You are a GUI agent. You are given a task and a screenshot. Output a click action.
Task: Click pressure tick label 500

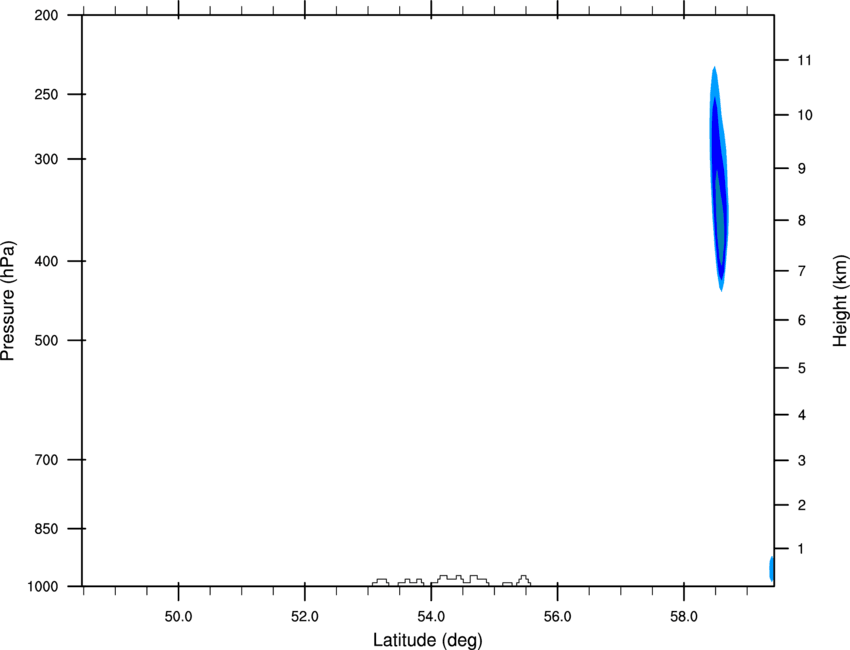46,340
